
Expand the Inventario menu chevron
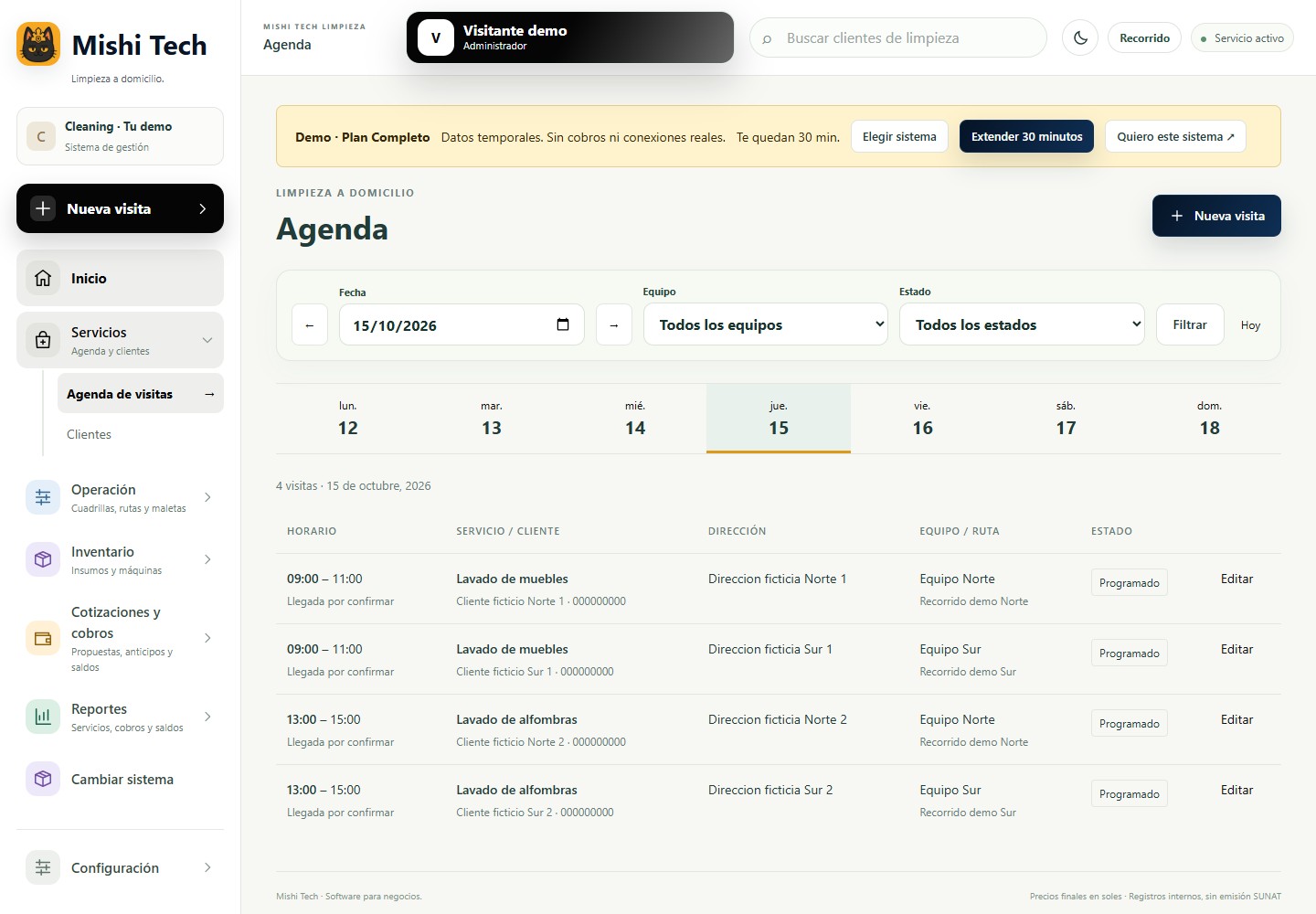[x=207, y=559]
